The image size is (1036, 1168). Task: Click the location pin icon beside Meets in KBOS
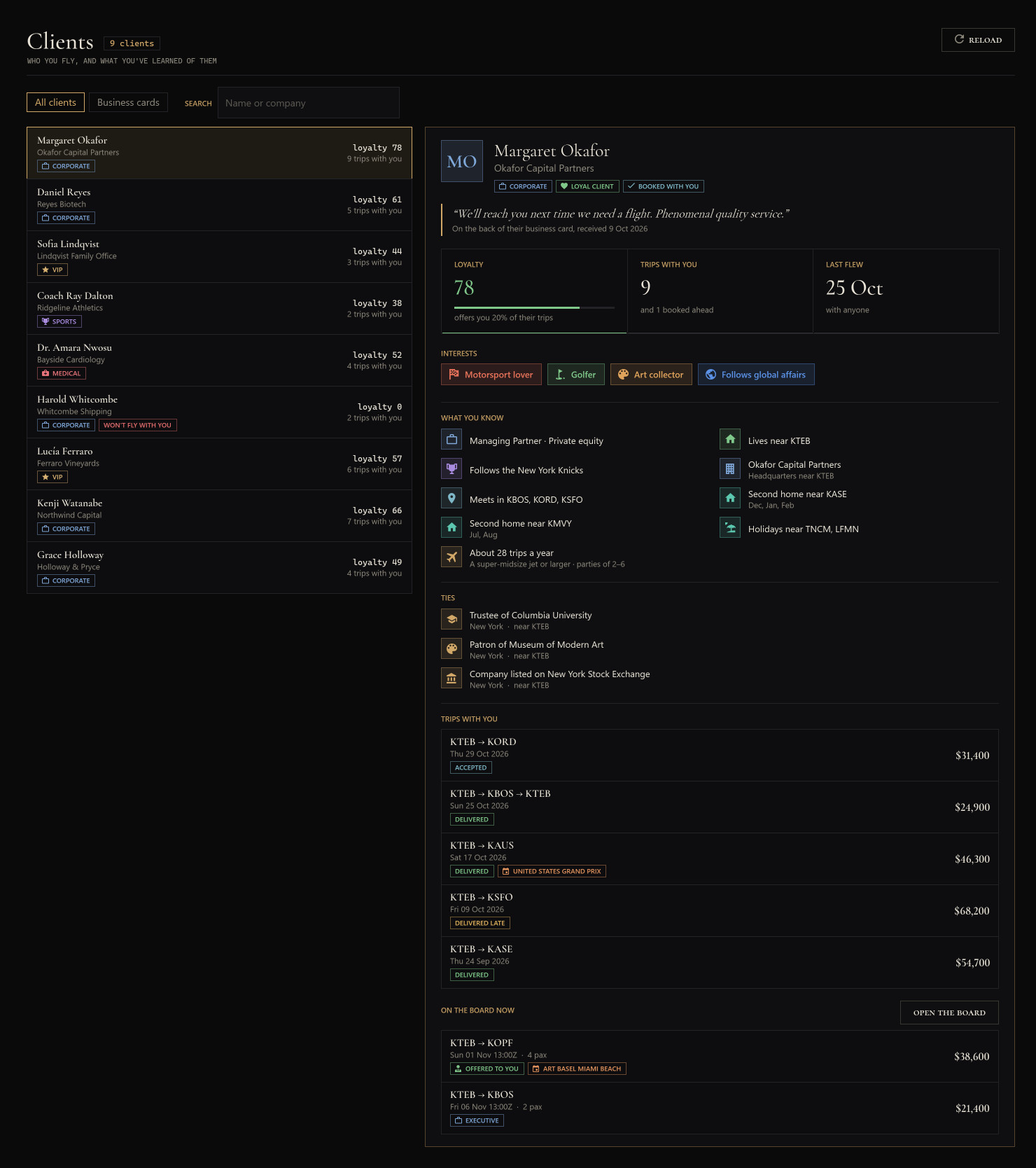(x=451, y=499)
